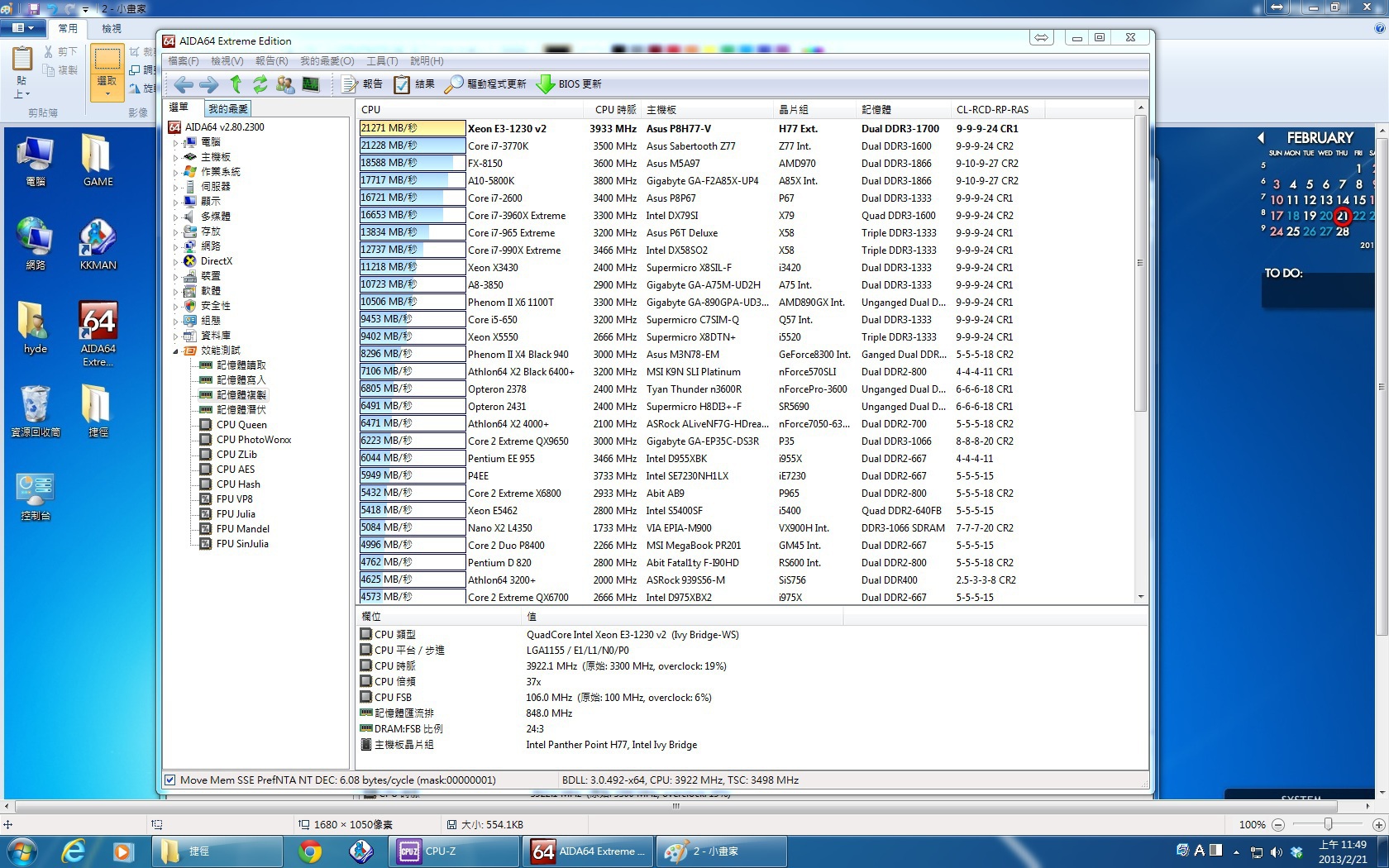Click scroll-down arrow of results list

(1140, 596)
